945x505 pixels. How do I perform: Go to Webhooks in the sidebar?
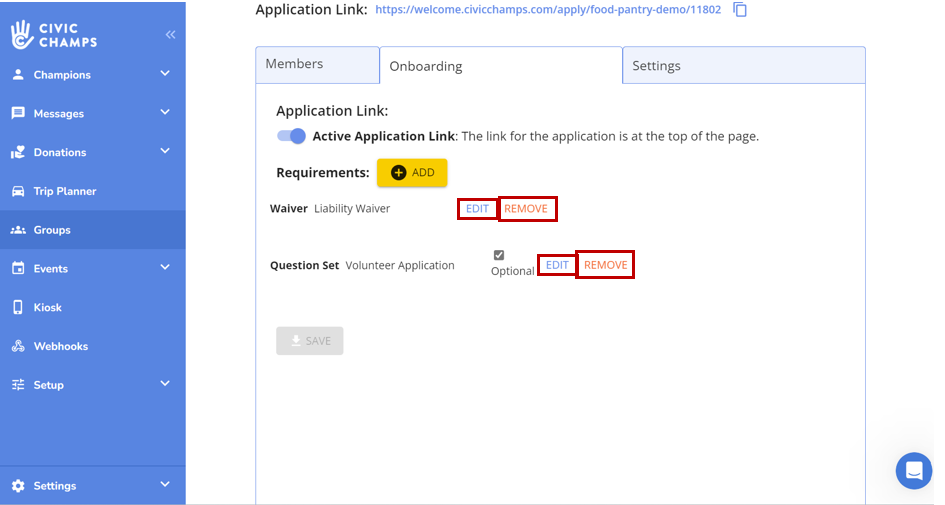pos(60,346)
